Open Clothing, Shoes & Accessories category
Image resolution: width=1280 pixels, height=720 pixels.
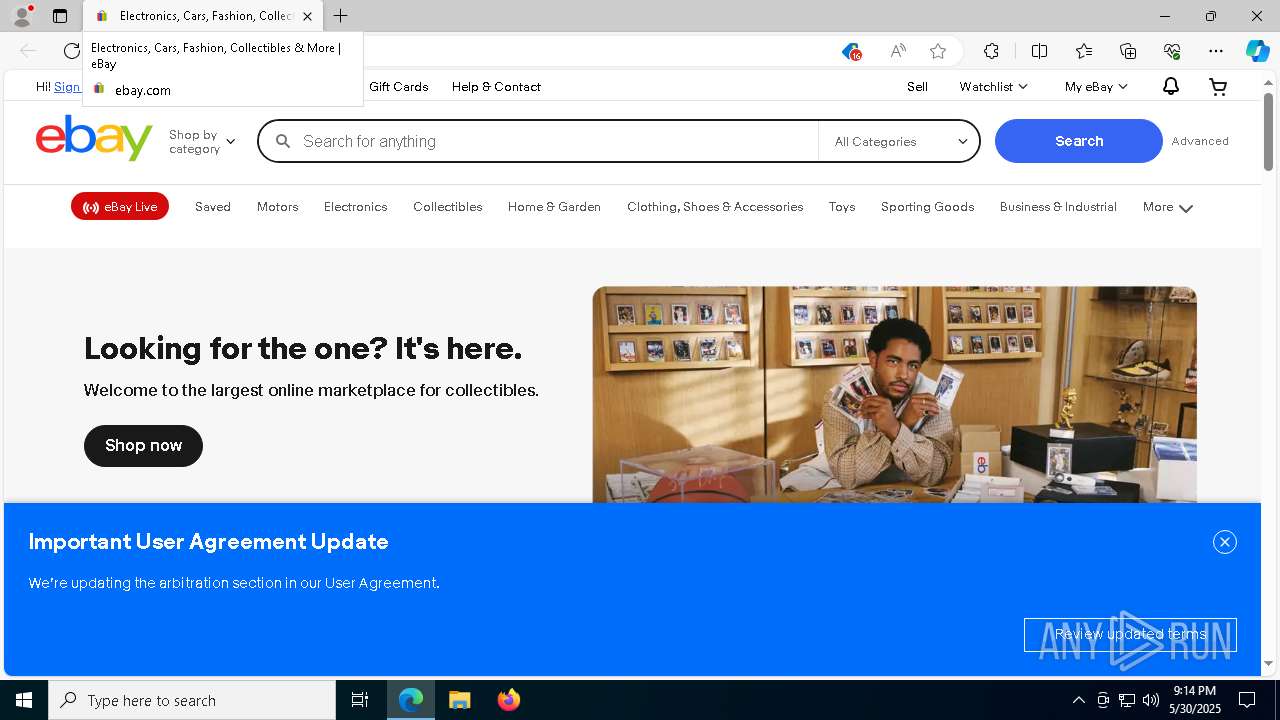point(715,207)
